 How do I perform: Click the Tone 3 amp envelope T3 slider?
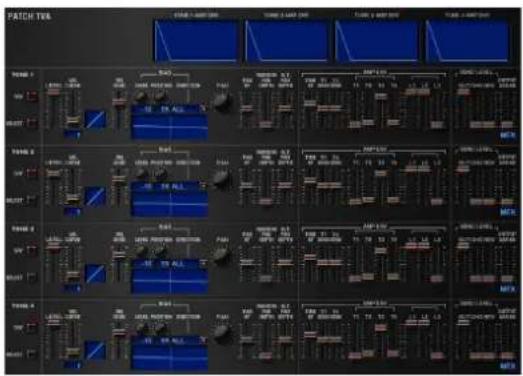(x=381, y=250)
